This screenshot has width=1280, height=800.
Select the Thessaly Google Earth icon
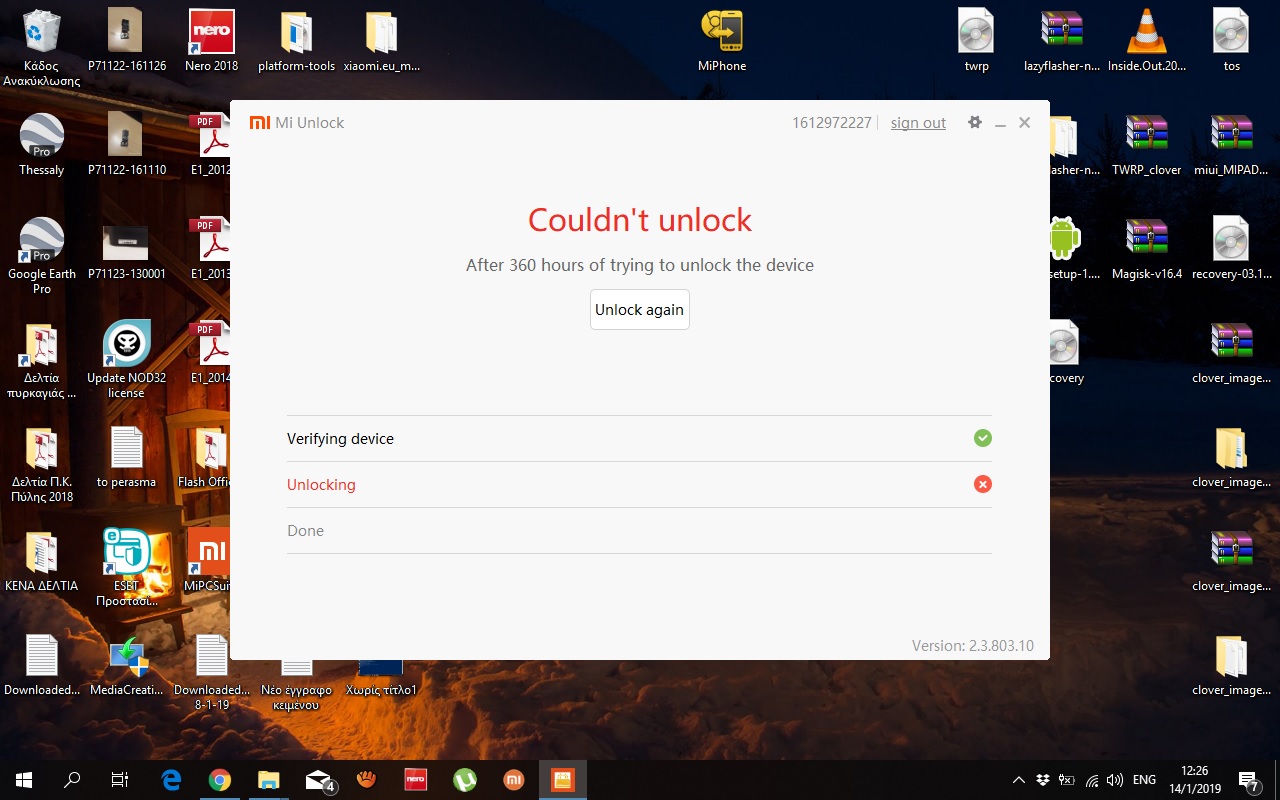tap(42, 146)
